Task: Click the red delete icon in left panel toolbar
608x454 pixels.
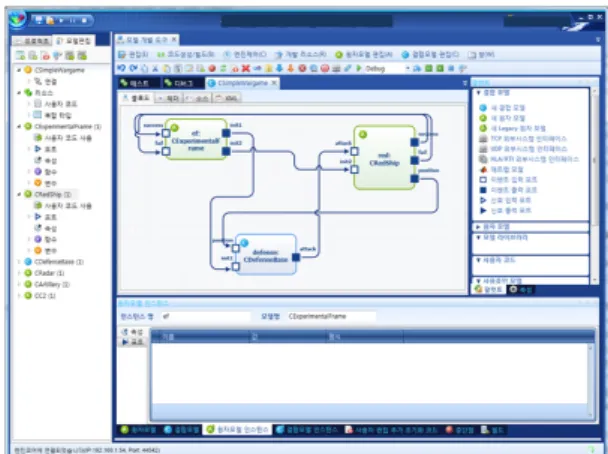Action: tap(45, 55)
